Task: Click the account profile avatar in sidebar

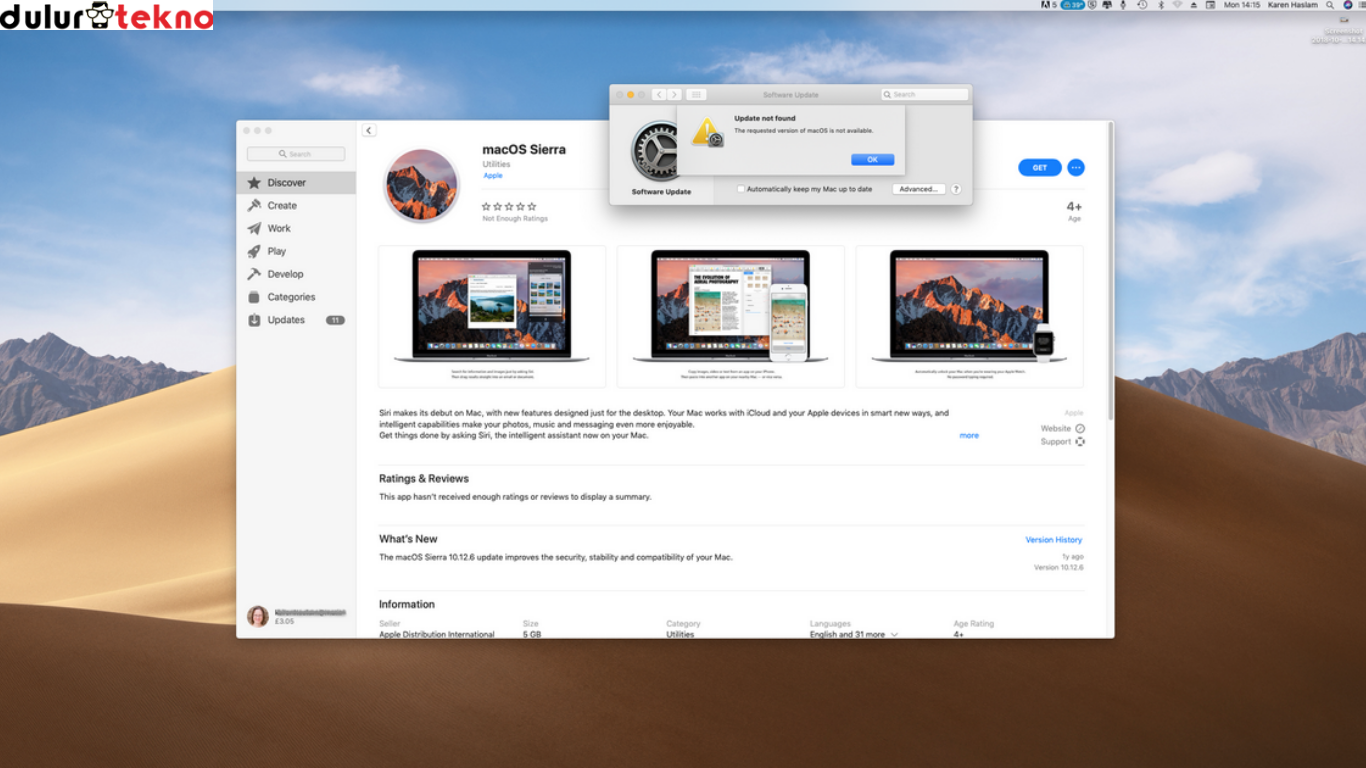Action: click(258, 616)
